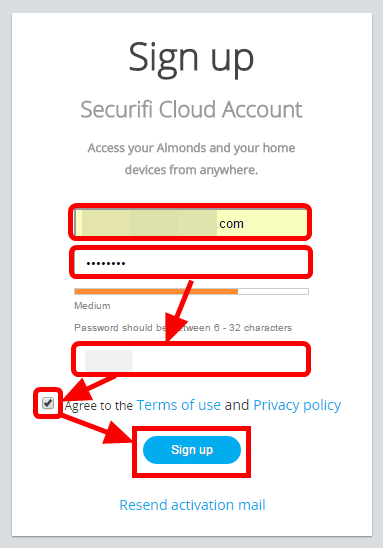Click the orange password strength bar
This screenshot has height=548, width=383.
coord(156,291)
